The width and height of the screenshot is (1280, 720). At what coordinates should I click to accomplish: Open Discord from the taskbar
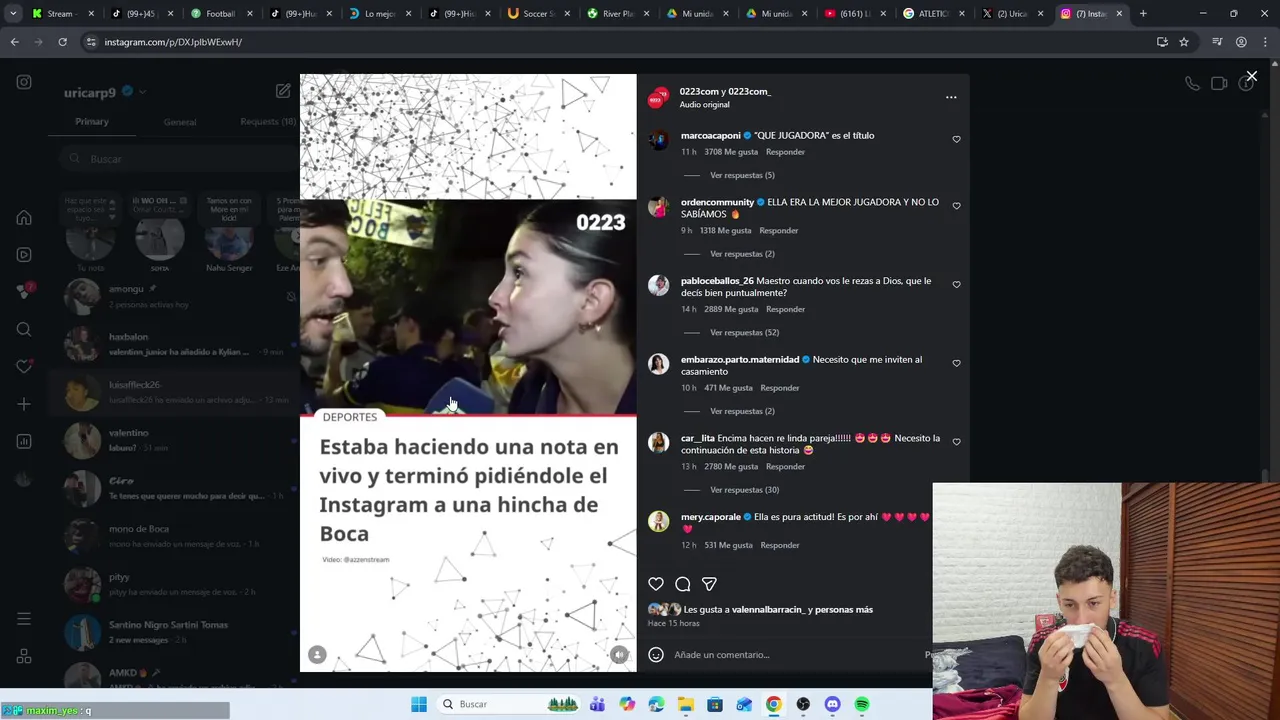click(832, 704)
